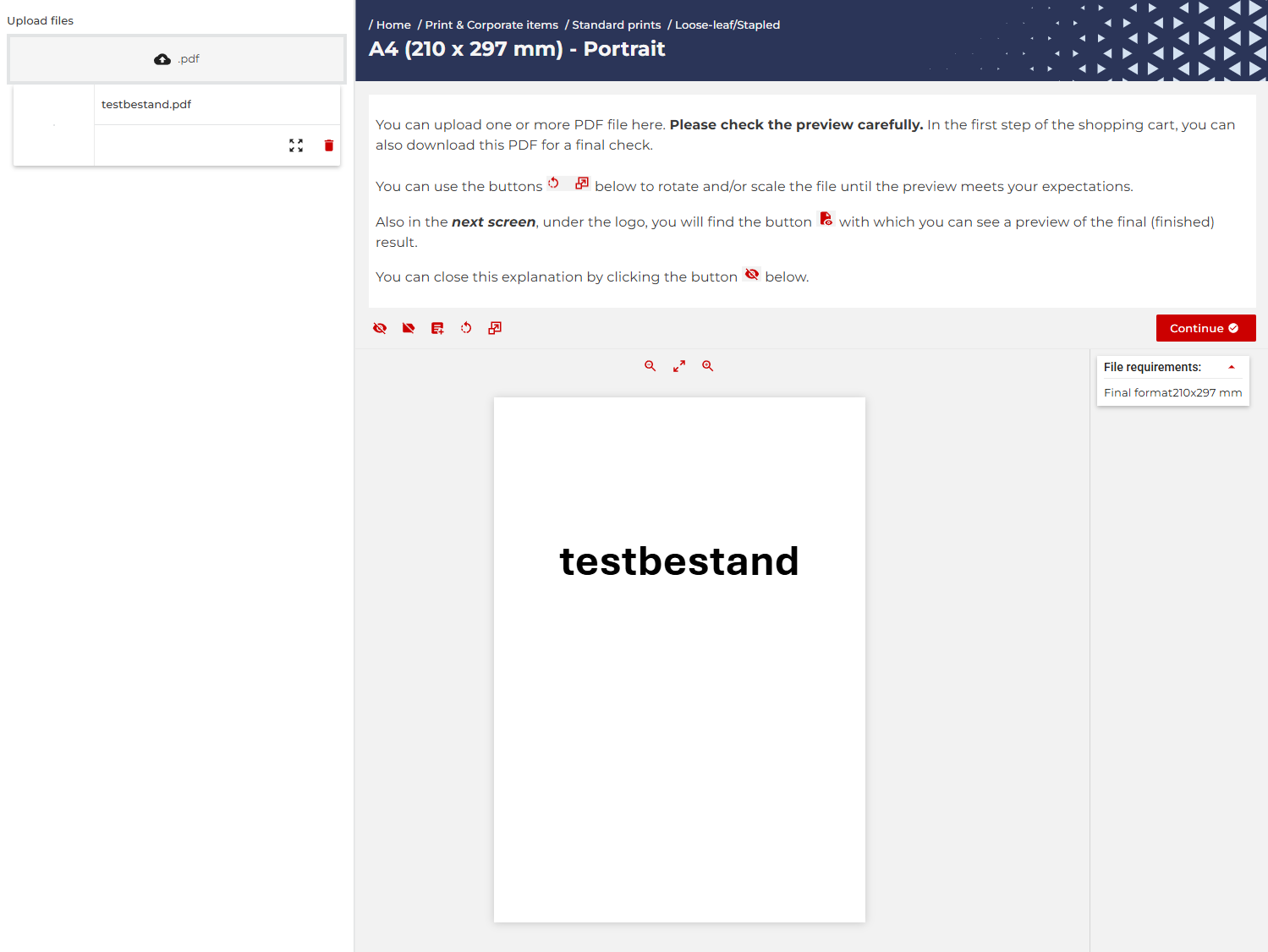Go to the Home breadcrumb link
The width and height of the screenshot is (1268, 952).
pyautogui.click(x=392, y=25)
